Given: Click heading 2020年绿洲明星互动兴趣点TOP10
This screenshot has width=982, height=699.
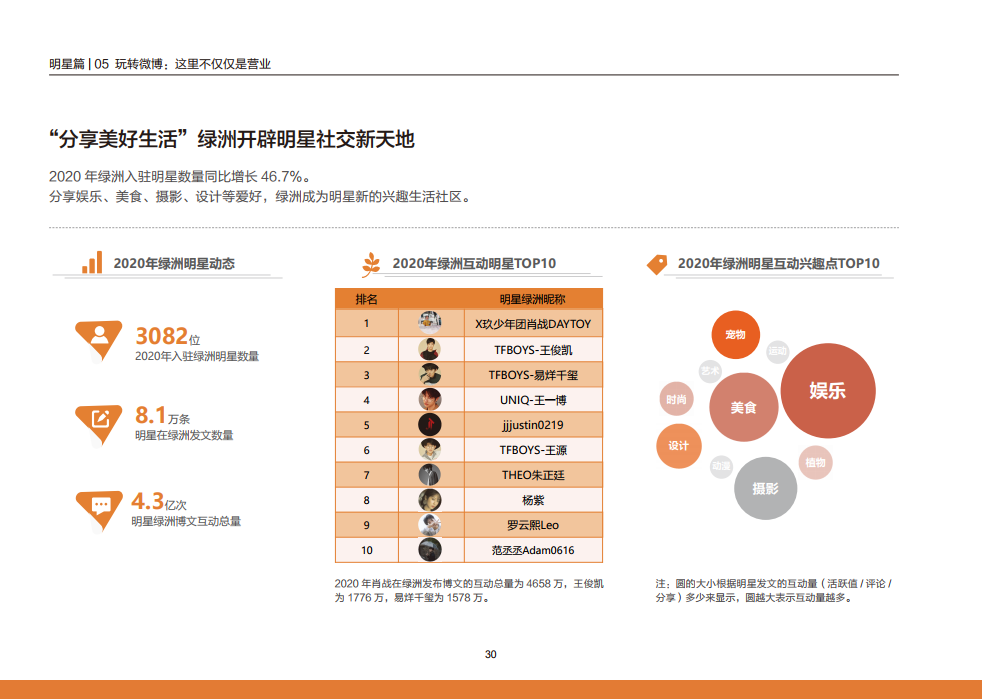Looking at the screenshot, I should click(778, 264).
